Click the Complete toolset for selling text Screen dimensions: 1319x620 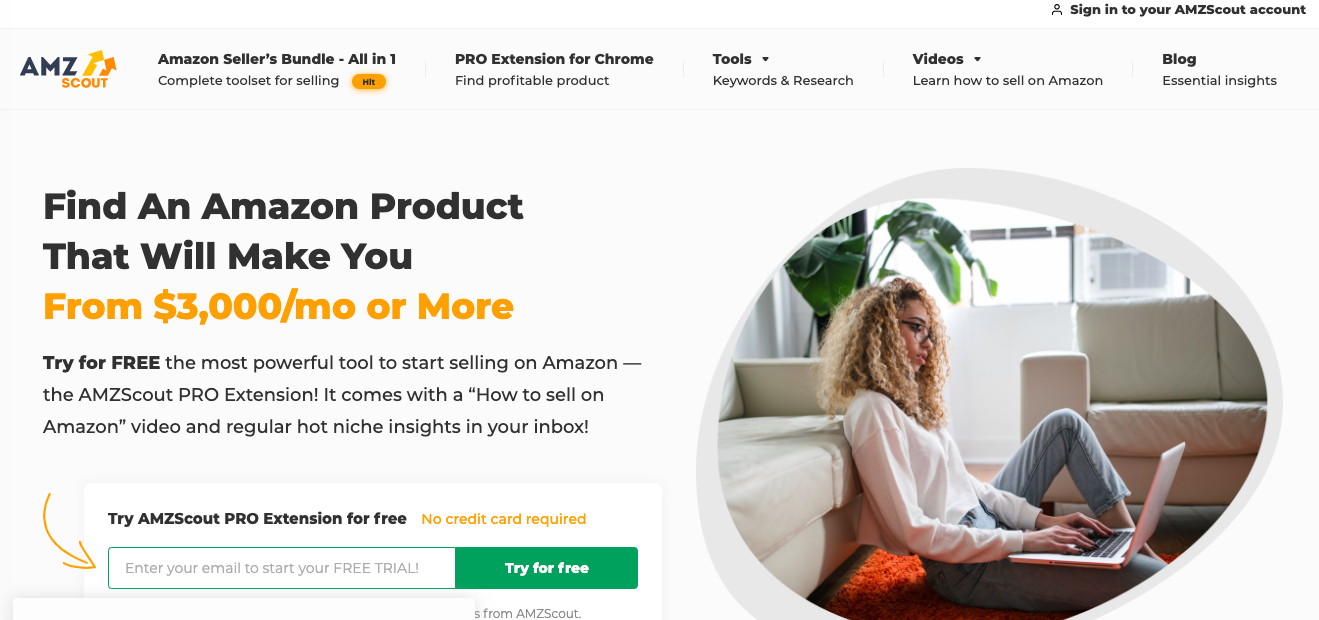coord(248,81)
